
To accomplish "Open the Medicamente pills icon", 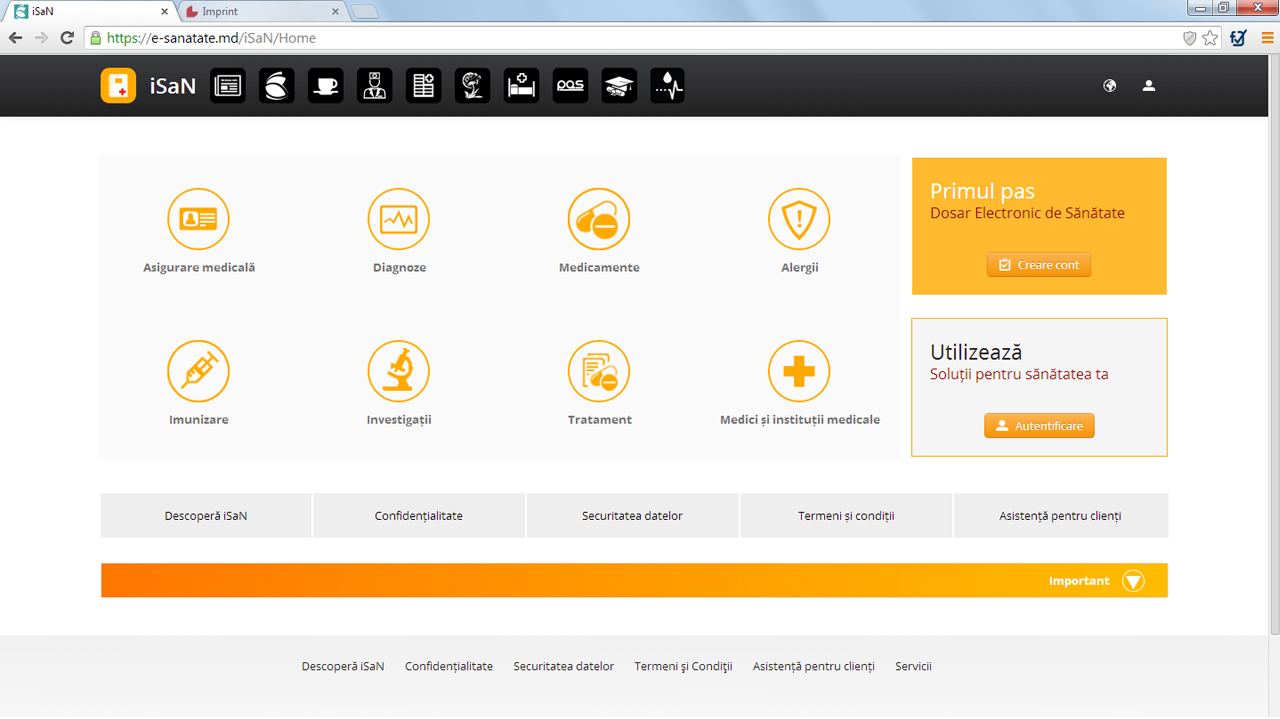I will click(x=599, y=220).
